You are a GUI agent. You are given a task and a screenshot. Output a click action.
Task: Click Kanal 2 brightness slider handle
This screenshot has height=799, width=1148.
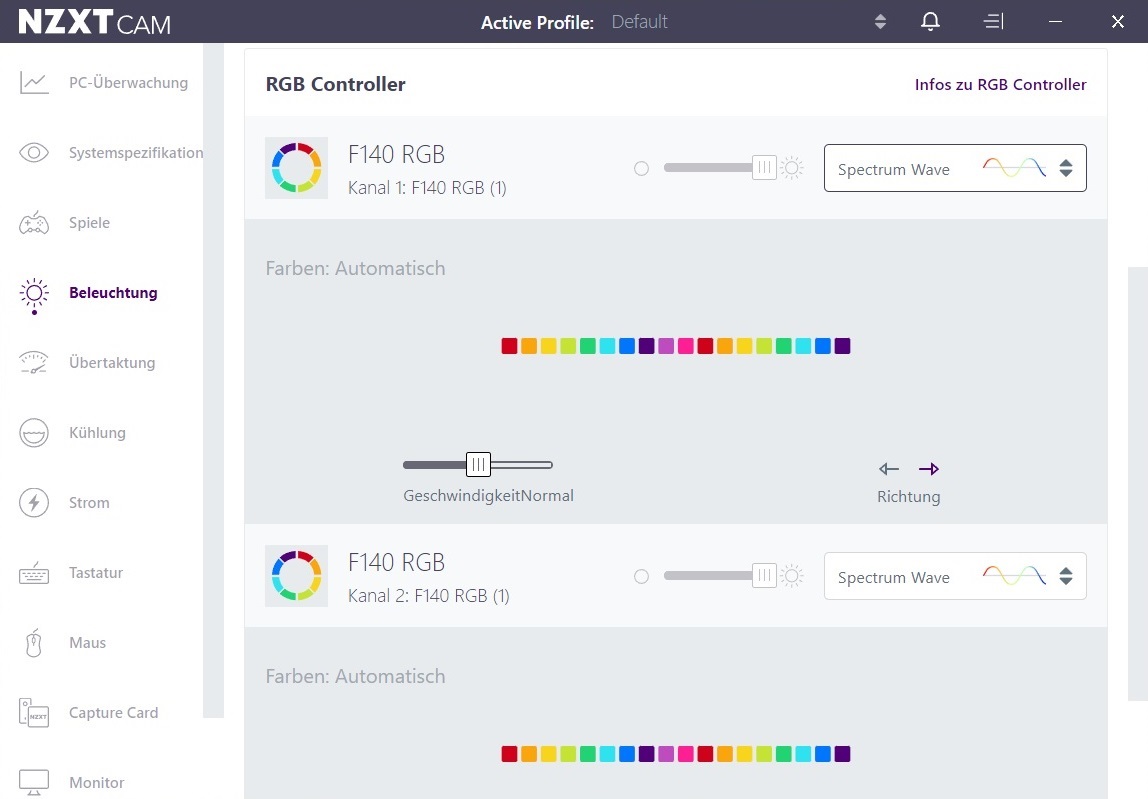(764, 576)
